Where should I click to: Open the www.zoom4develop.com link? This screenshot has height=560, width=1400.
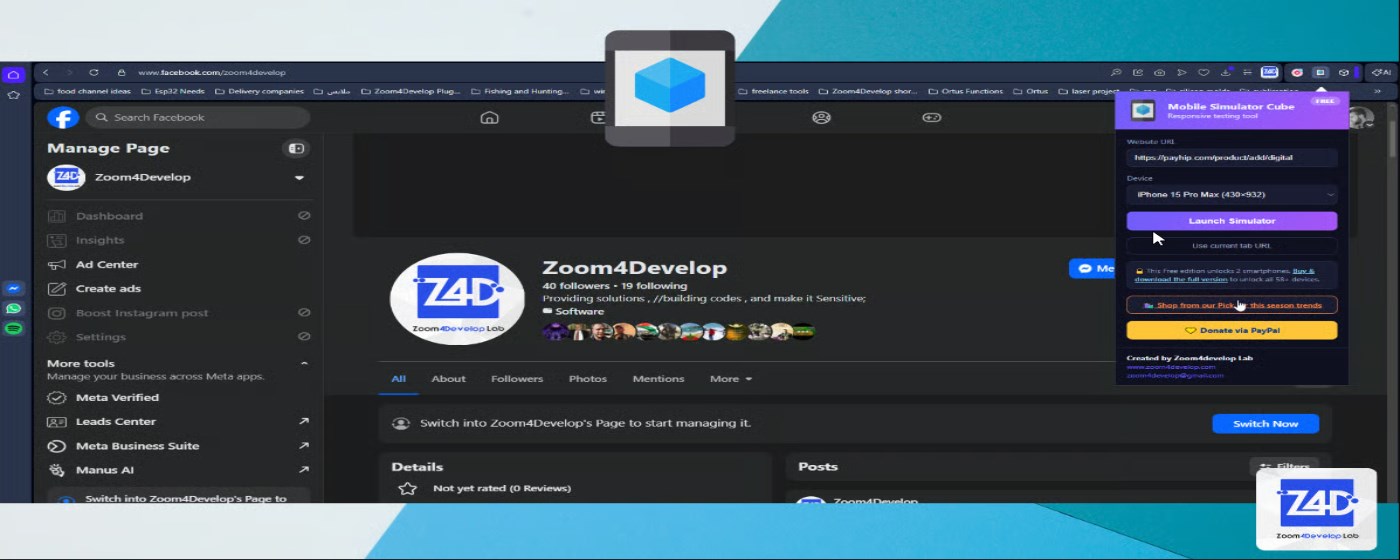tap(1171, 367)
